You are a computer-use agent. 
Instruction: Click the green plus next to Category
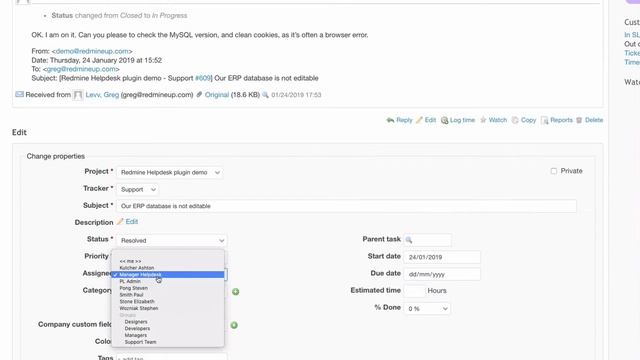click(236, 291)
